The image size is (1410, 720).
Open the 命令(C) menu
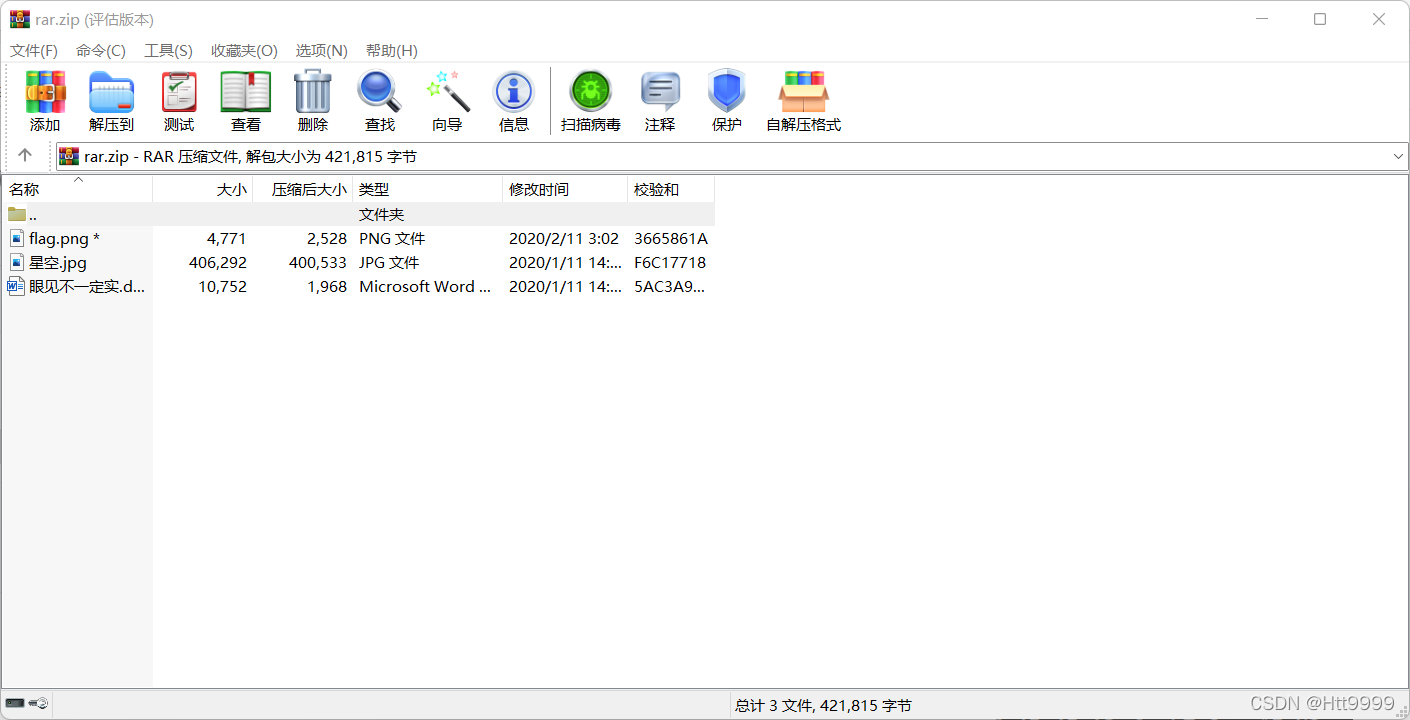point(101,50)
